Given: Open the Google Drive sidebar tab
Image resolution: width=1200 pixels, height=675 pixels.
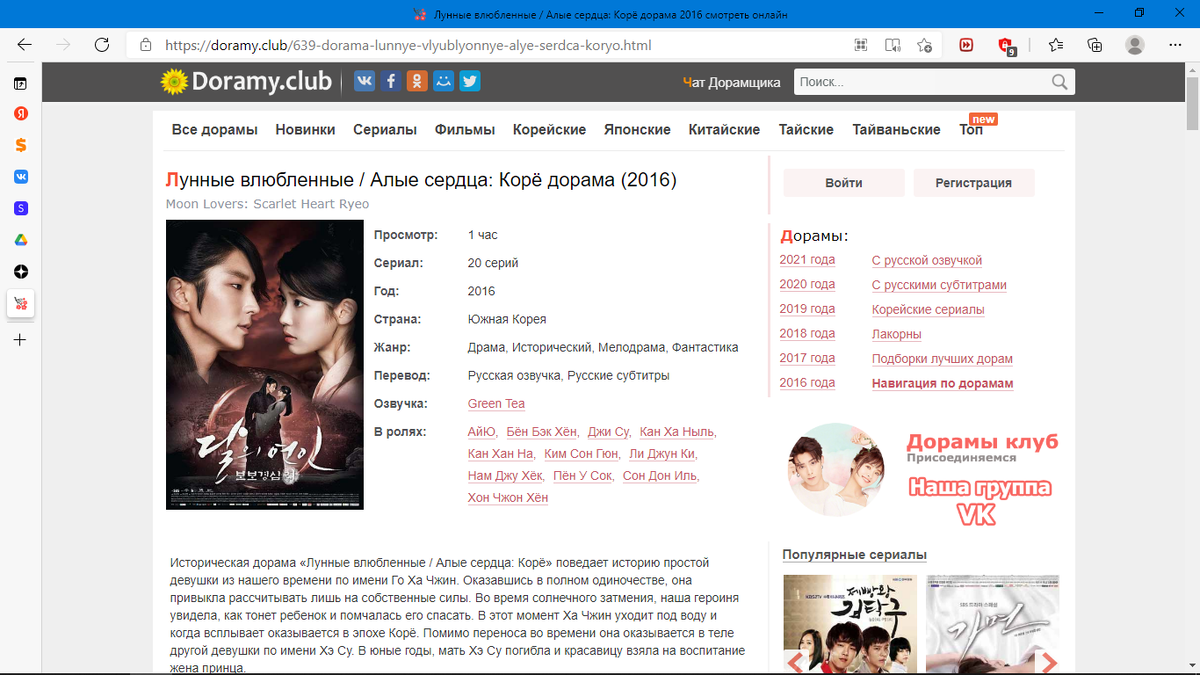Looking at the screenshot, I should [20, 240].
